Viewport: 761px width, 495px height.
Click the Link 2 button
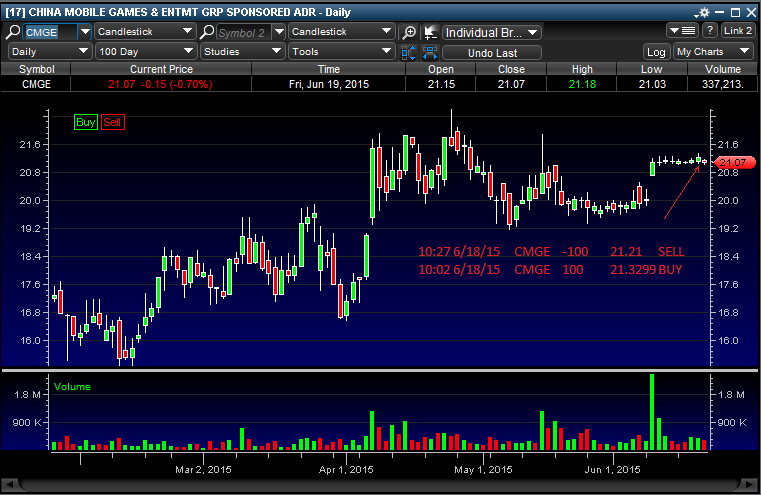click(x=738, y=31)
